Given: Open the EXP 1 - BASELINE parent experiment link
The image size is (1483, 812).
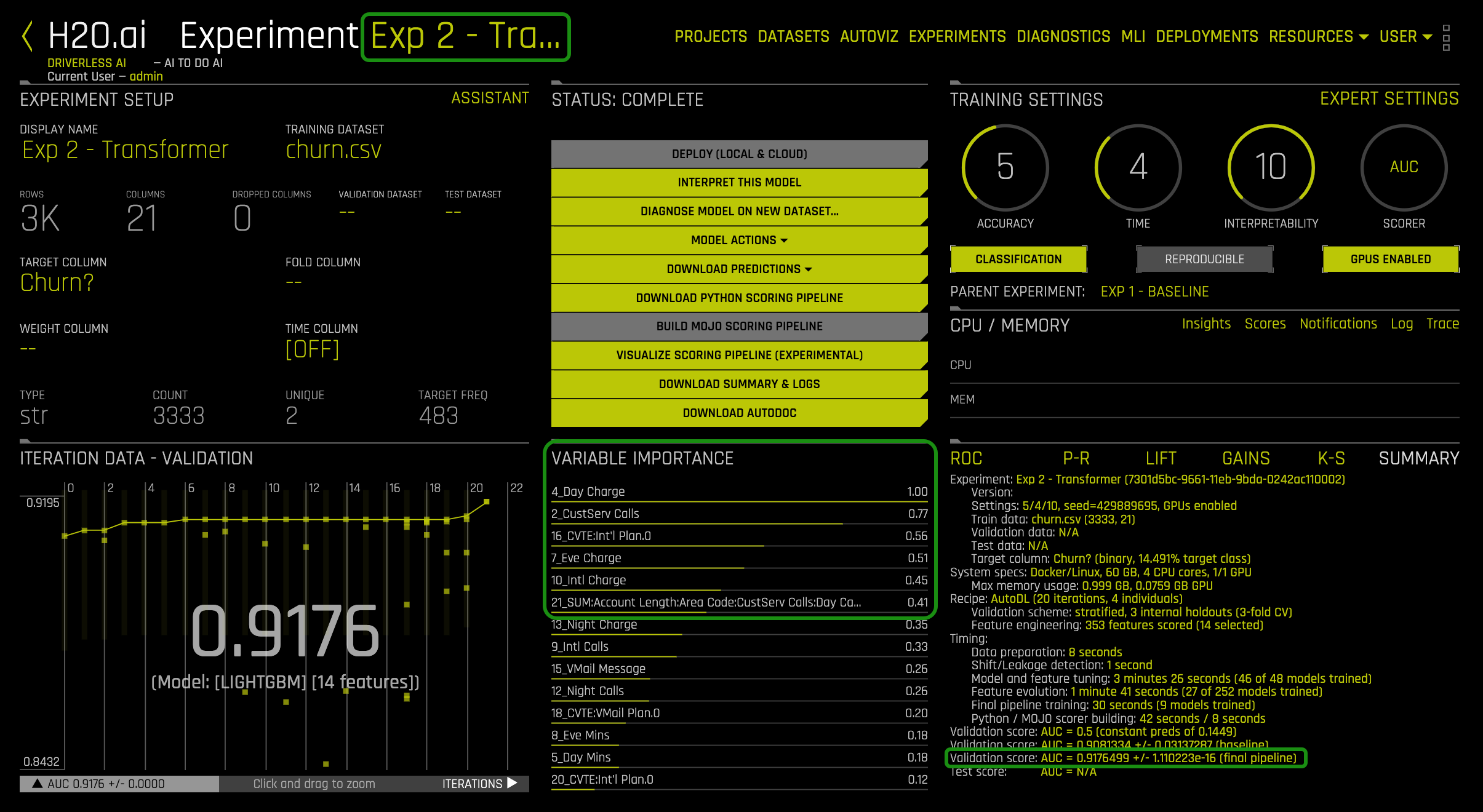Looking at the screenshot, I should tap(1154, 292).
